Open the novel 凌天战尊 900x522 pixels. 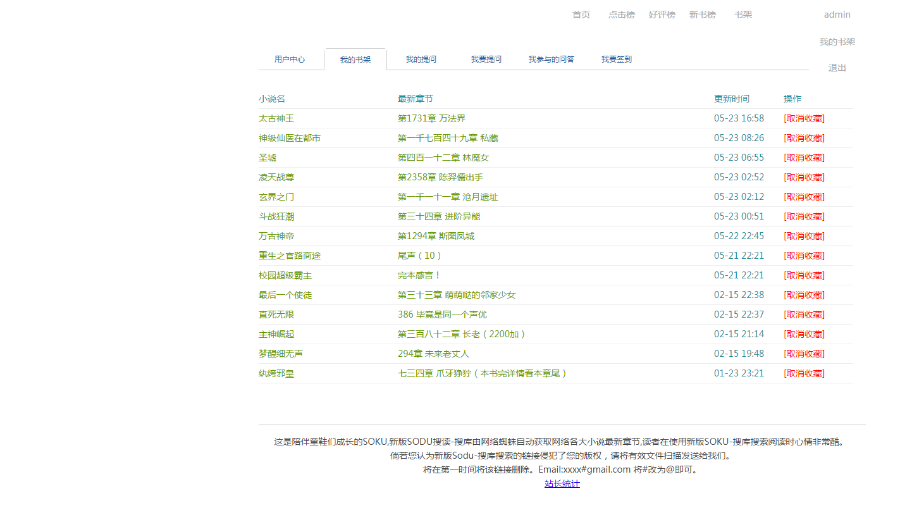(276, 177)
